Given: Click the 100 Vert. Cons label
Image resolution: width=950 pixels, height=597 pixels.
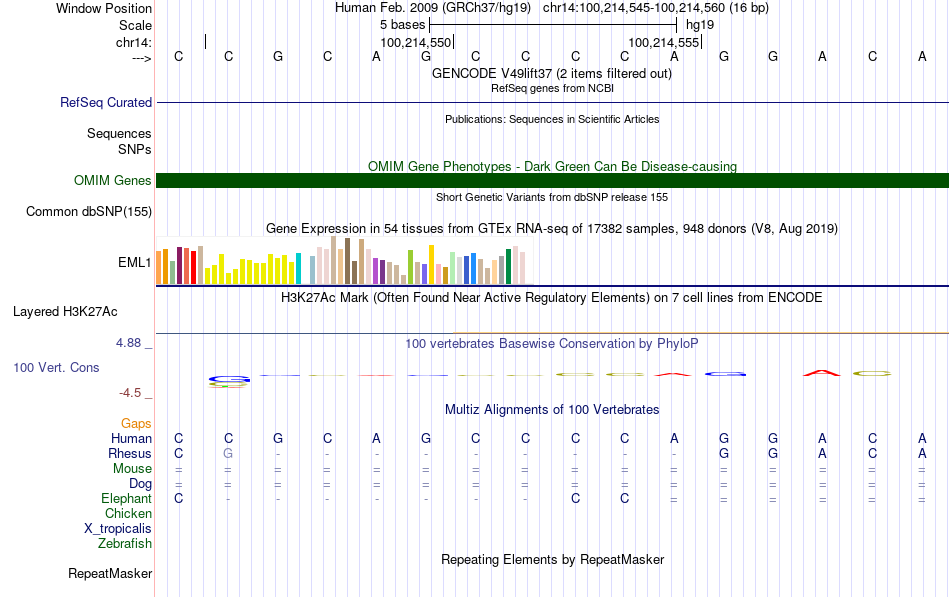Looking at the screenshot, I should (56, 367).
